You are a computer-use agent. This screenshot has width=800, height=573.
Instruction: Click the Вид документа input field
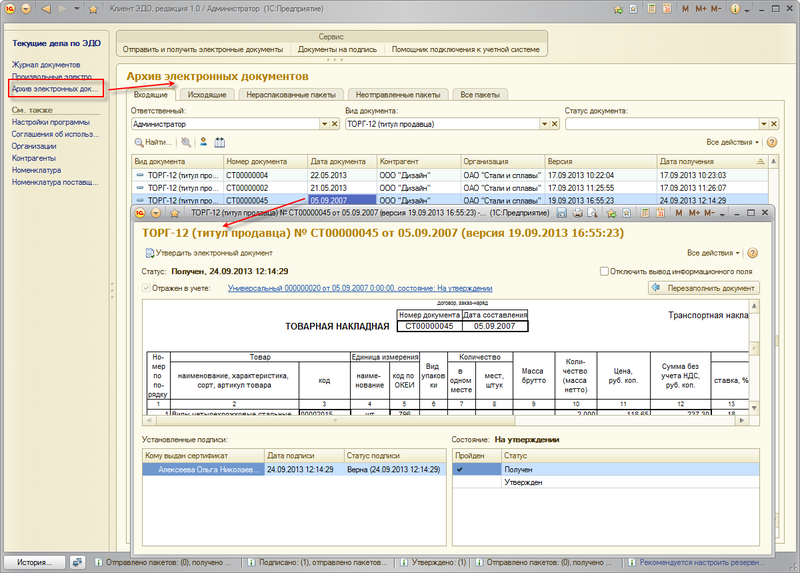[442, 124]
